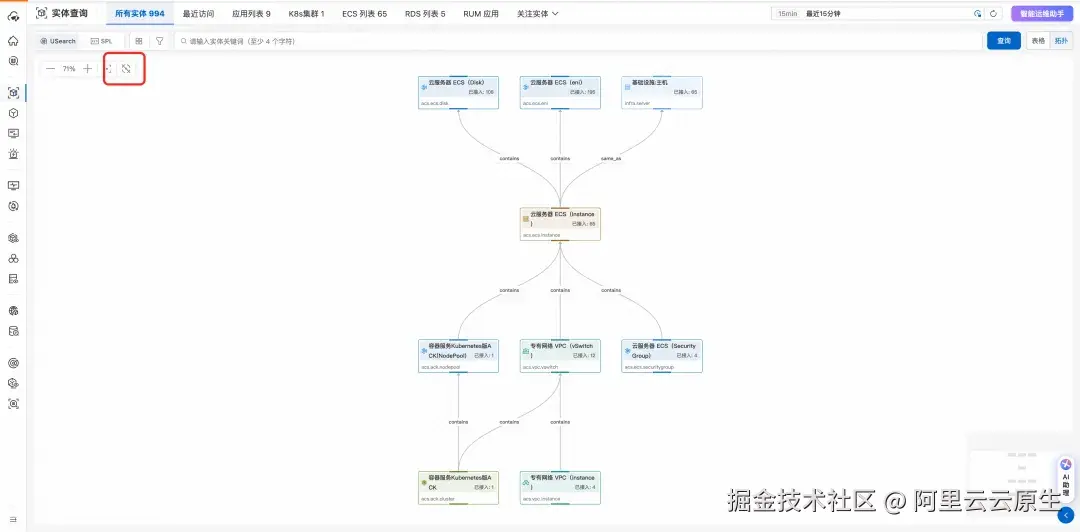Click the fit-to-screen icon beside zoom plus
The height and width of the screenshot is (532, 1080).
[109, 69]
